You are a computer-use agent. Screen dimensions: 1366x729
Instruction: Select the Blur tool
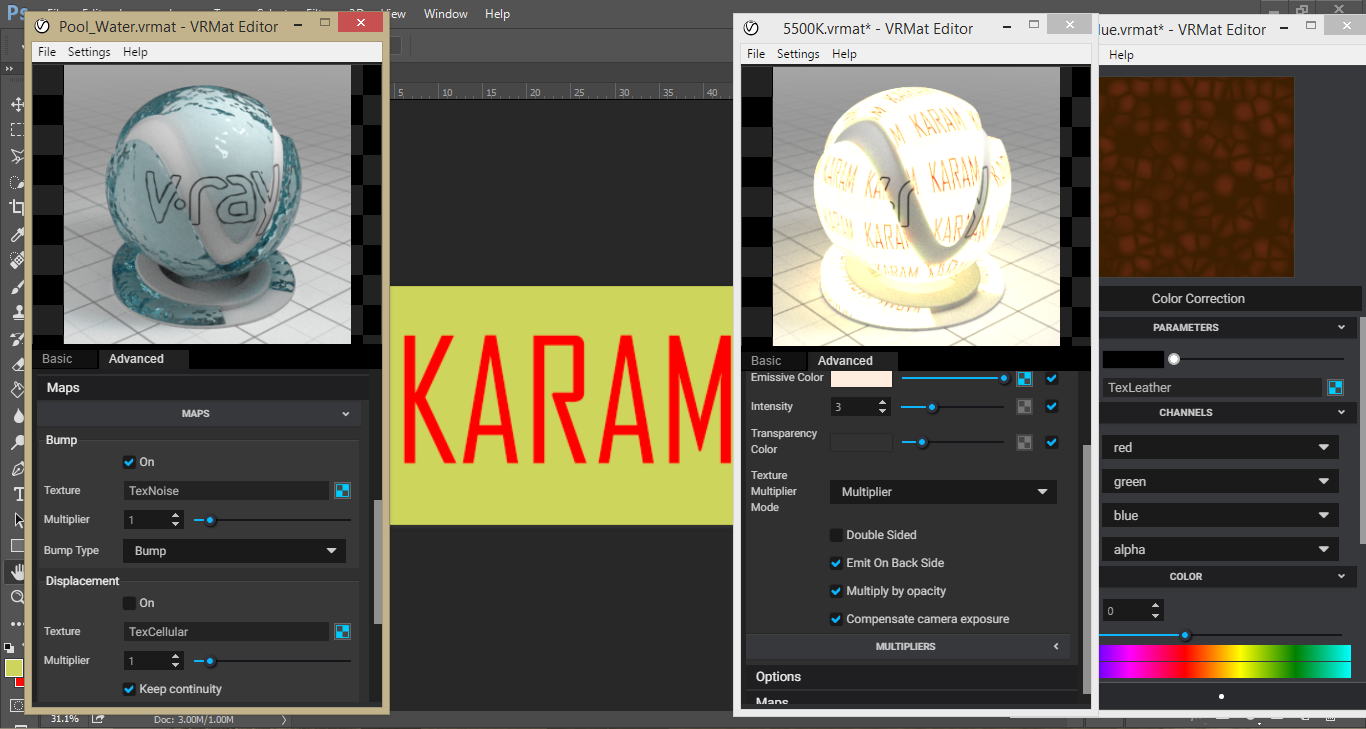[x=17, y=416]
